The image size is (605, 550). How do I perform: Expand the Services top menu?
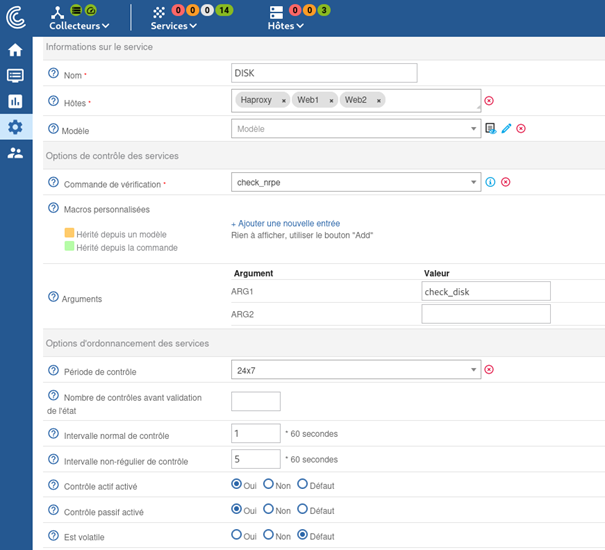click(173, 26)
